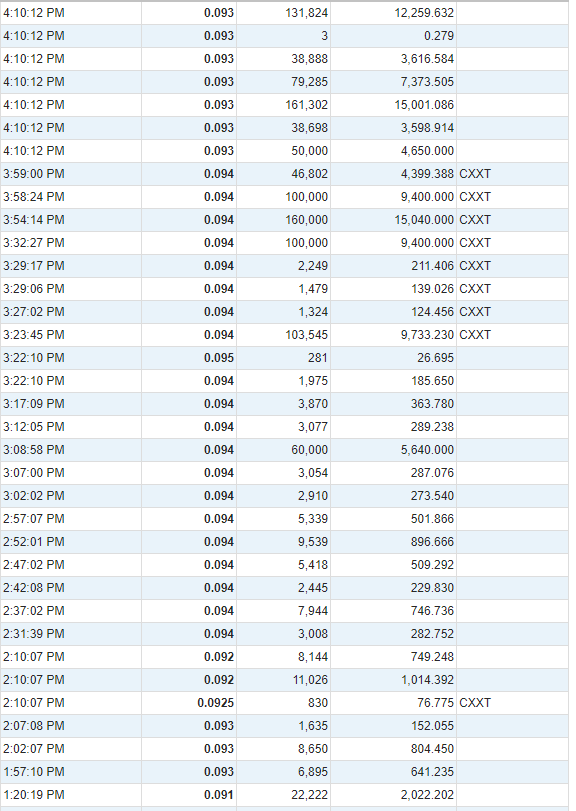Click the volume 11,026 cell

[283, 680]
